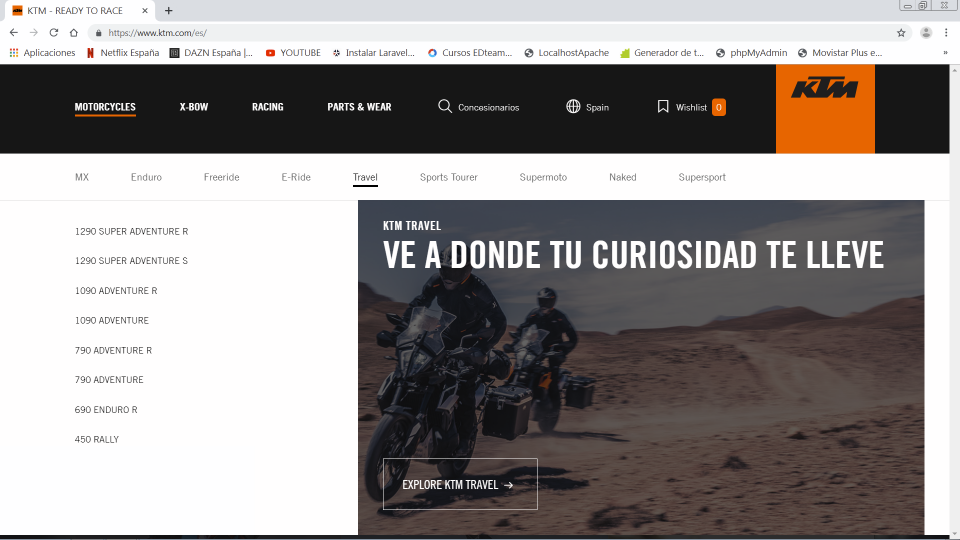
Task: Click the site padlock icon in address bar
Action: coord(98,33)
